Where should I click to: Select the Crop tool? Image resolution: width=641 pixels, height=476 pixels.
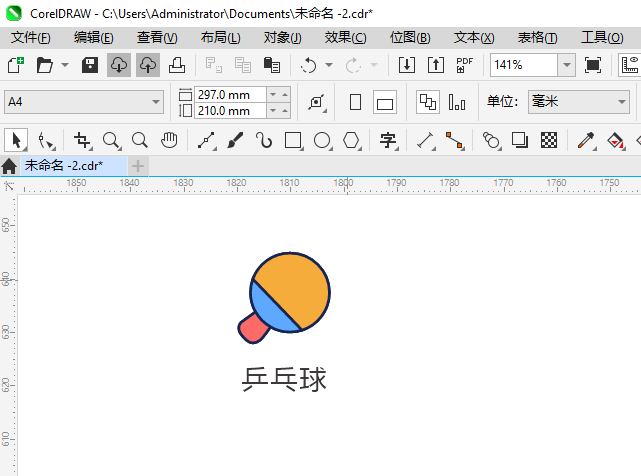82,140
